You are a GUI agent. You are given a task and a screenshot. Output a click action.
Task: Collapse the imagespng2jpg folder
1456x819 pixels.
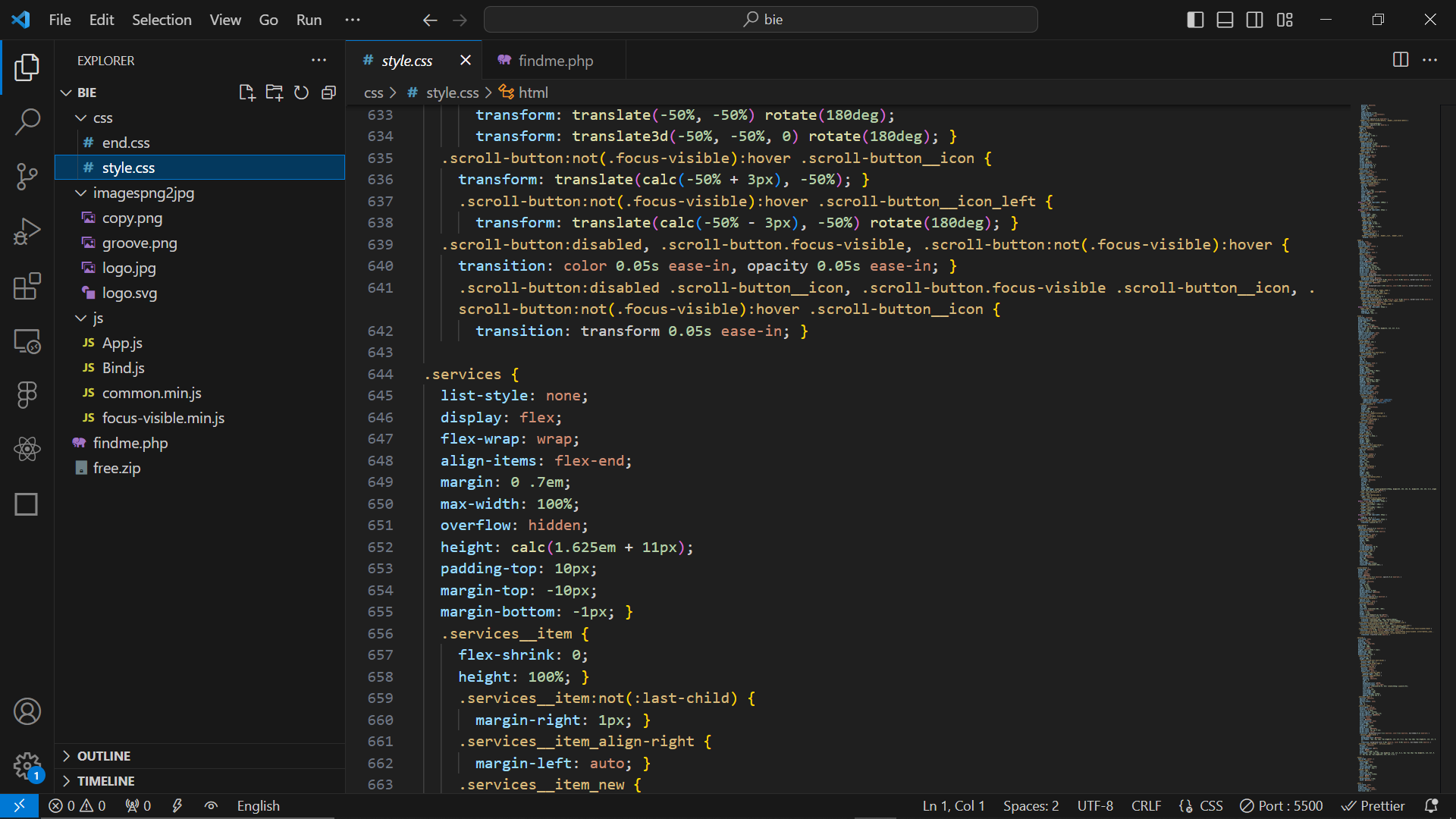tap(81, 193)
